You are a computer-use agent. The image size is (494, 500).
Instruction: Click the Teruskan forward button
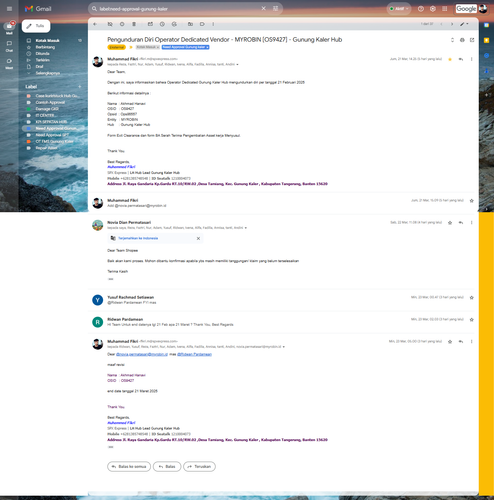(199, 467)
